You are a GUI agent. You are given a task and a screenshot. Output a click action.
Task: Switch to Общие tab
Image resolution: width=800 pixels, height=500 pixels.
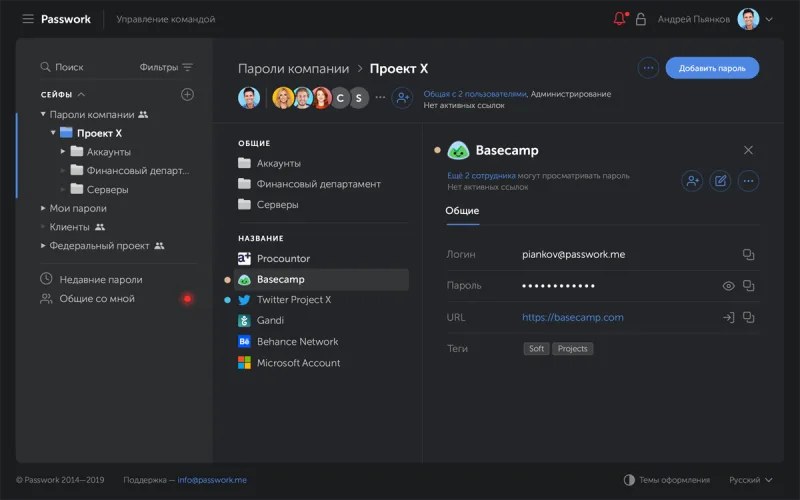click(x=462, y=211)
